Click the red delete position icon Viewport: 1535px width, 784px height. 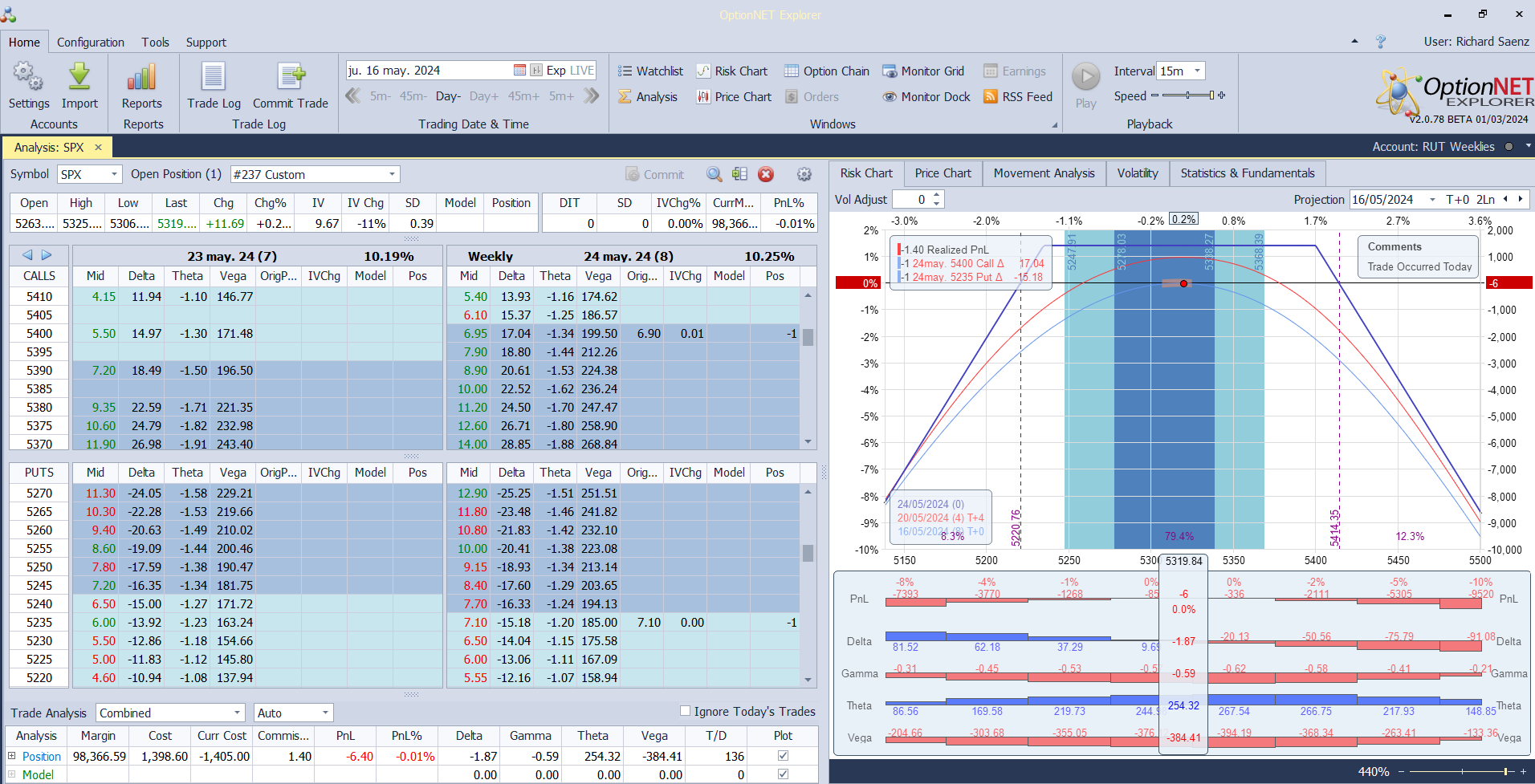click(766, 174)
